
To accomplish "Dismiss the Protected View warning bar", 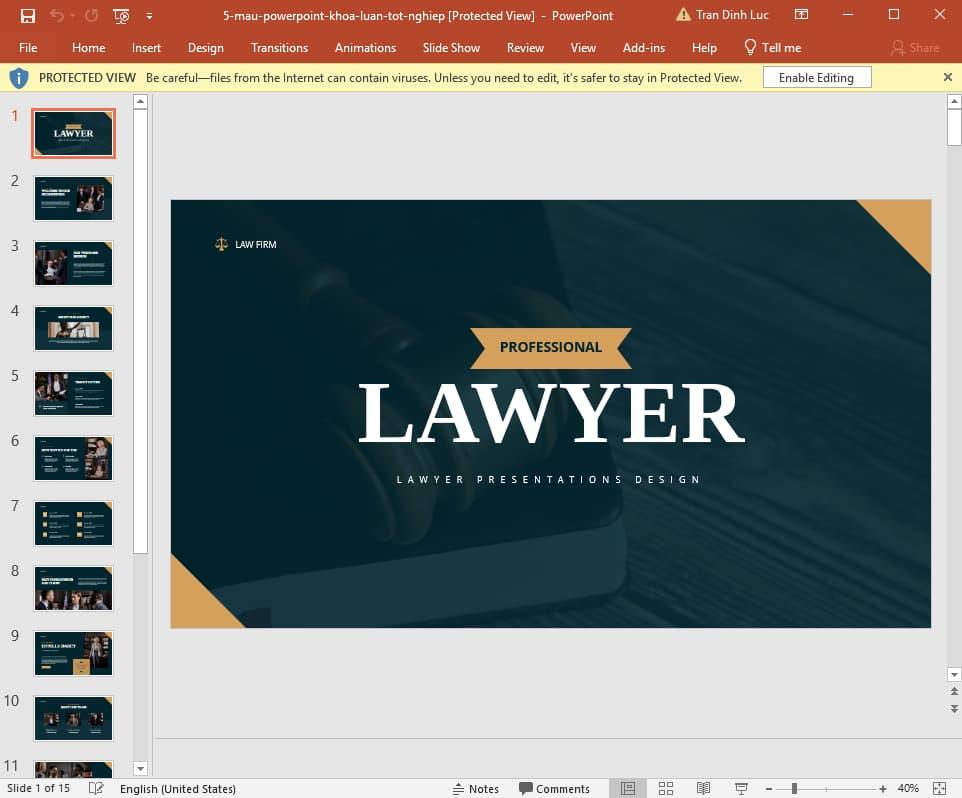I will coord(948,77).
